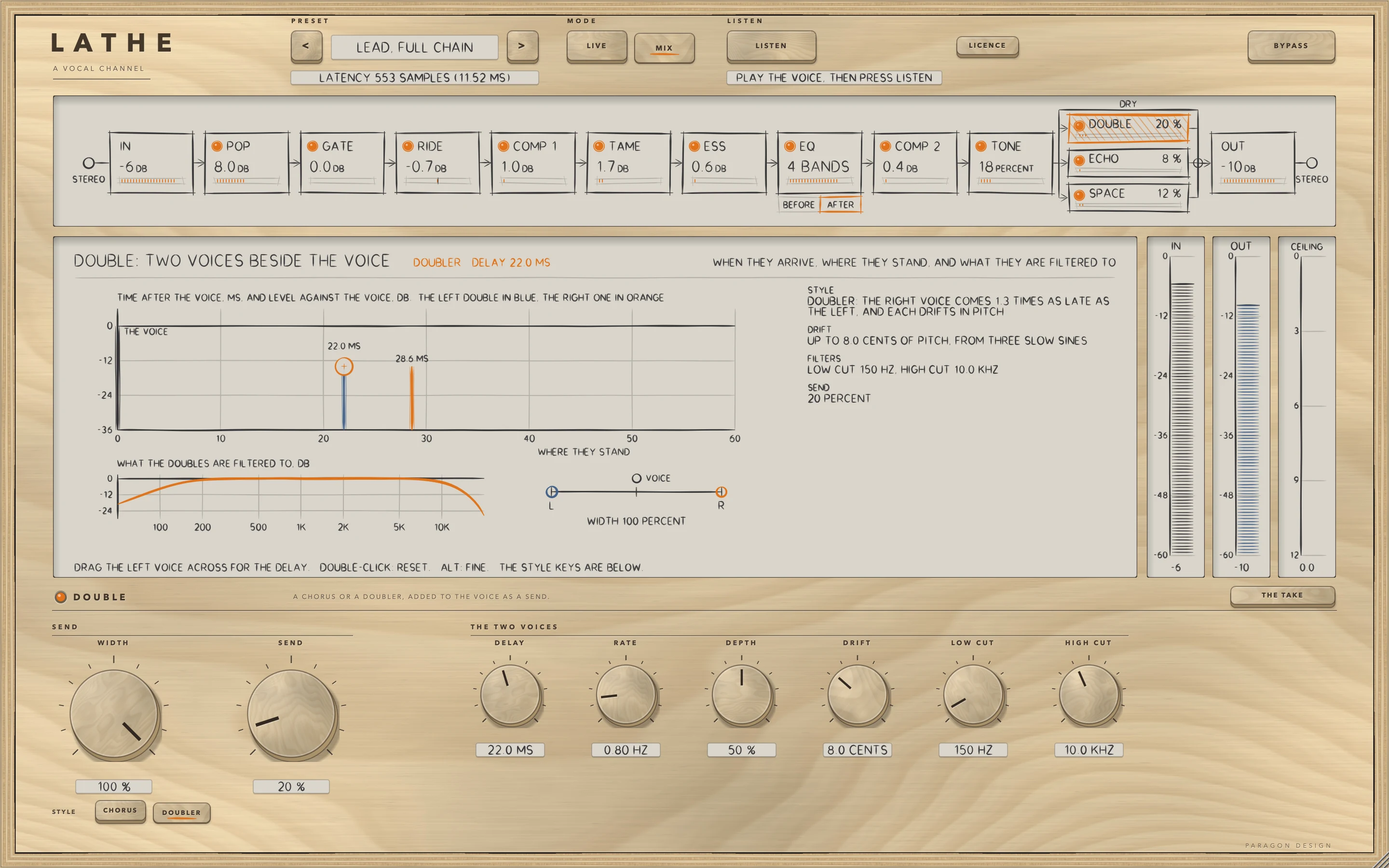The image size is (1389, 868).
Task: Toggle the COMP 1 power light
Action: point(504,147)
